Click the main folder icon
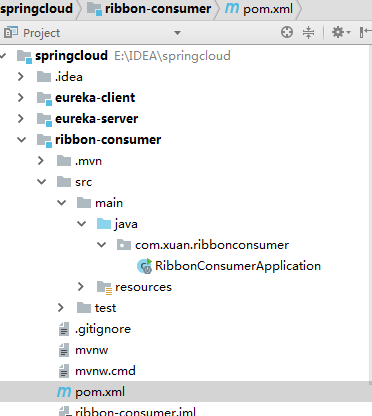The width and height of the screenshot is (372, 416). [84, 203]
